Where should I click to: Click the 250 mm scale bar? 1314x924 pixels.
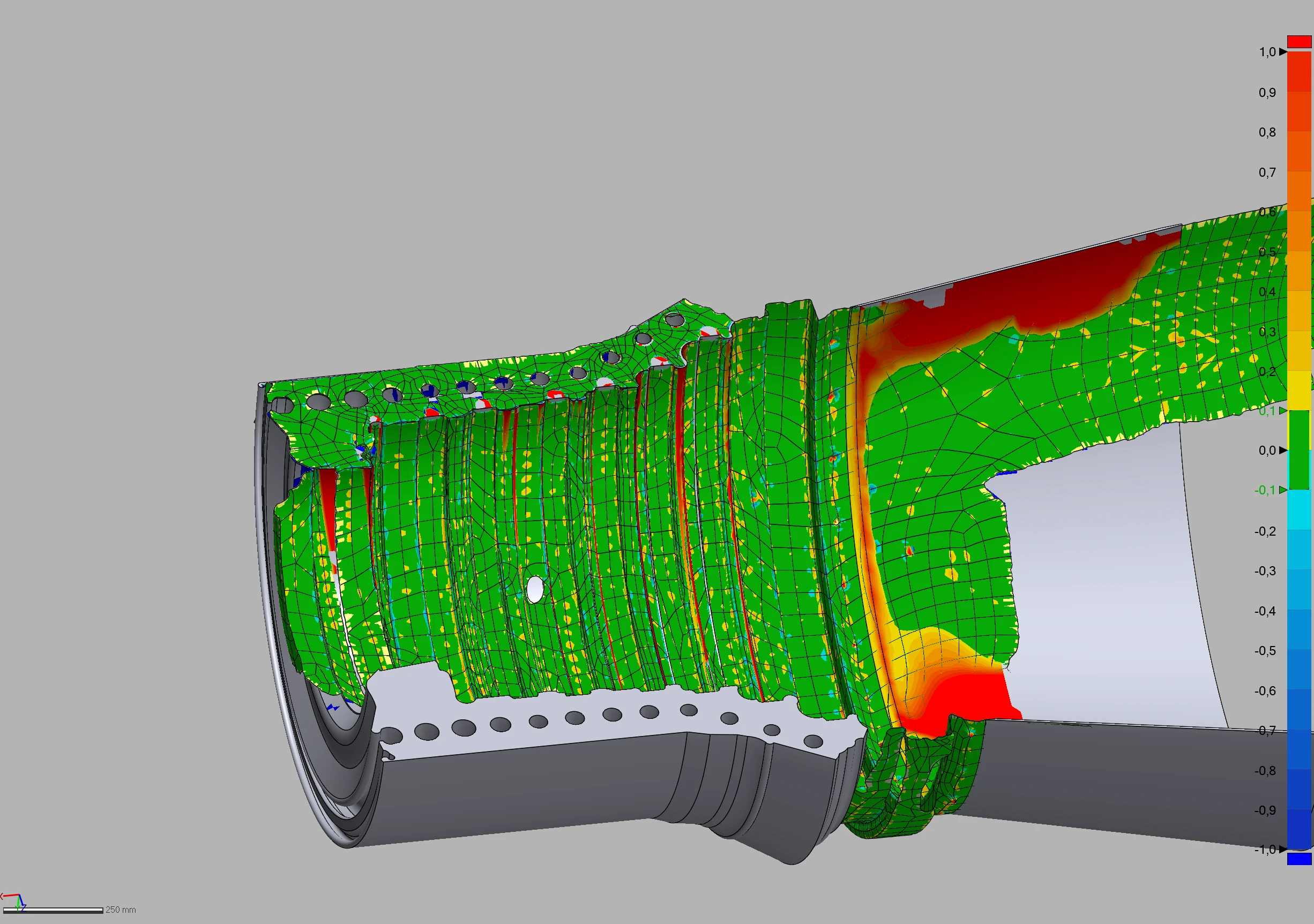pos(53,910)
